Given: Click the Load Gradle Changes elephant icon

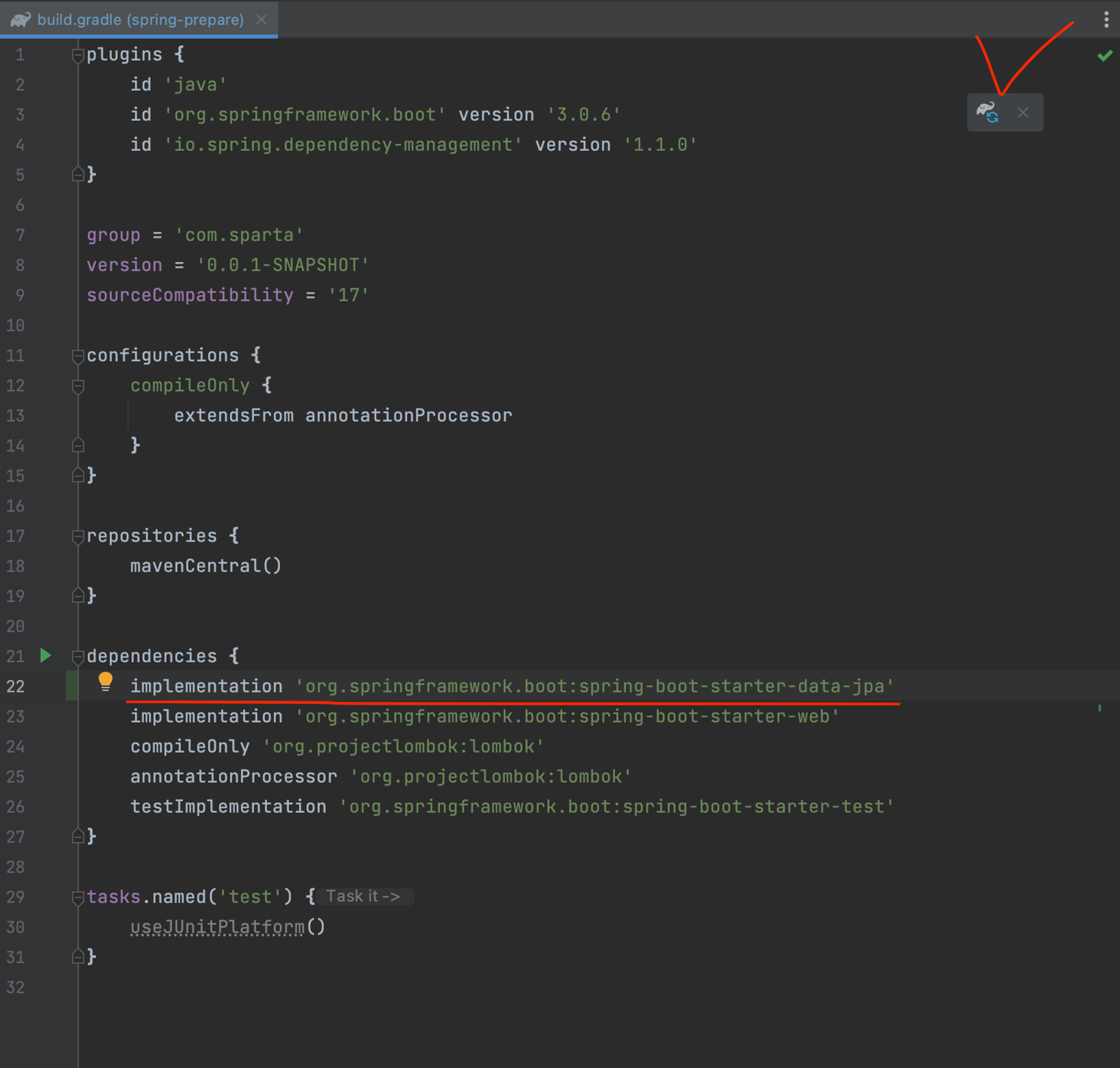Looking at the screenshot, I should (x=987, y=112).
